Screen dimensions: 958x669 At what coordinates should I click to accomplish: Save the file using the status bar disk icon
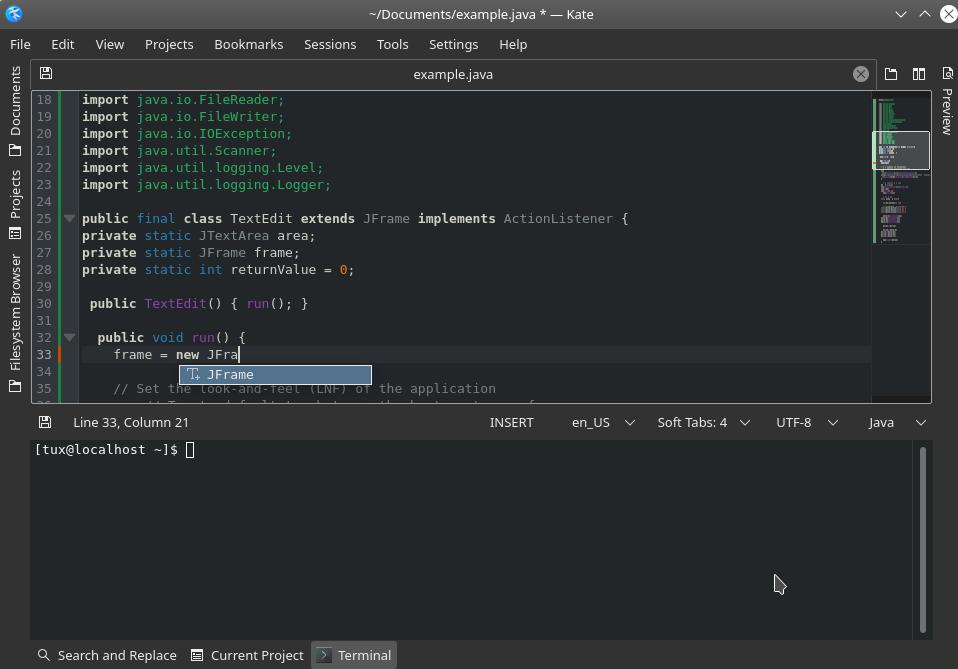point(44,421)
